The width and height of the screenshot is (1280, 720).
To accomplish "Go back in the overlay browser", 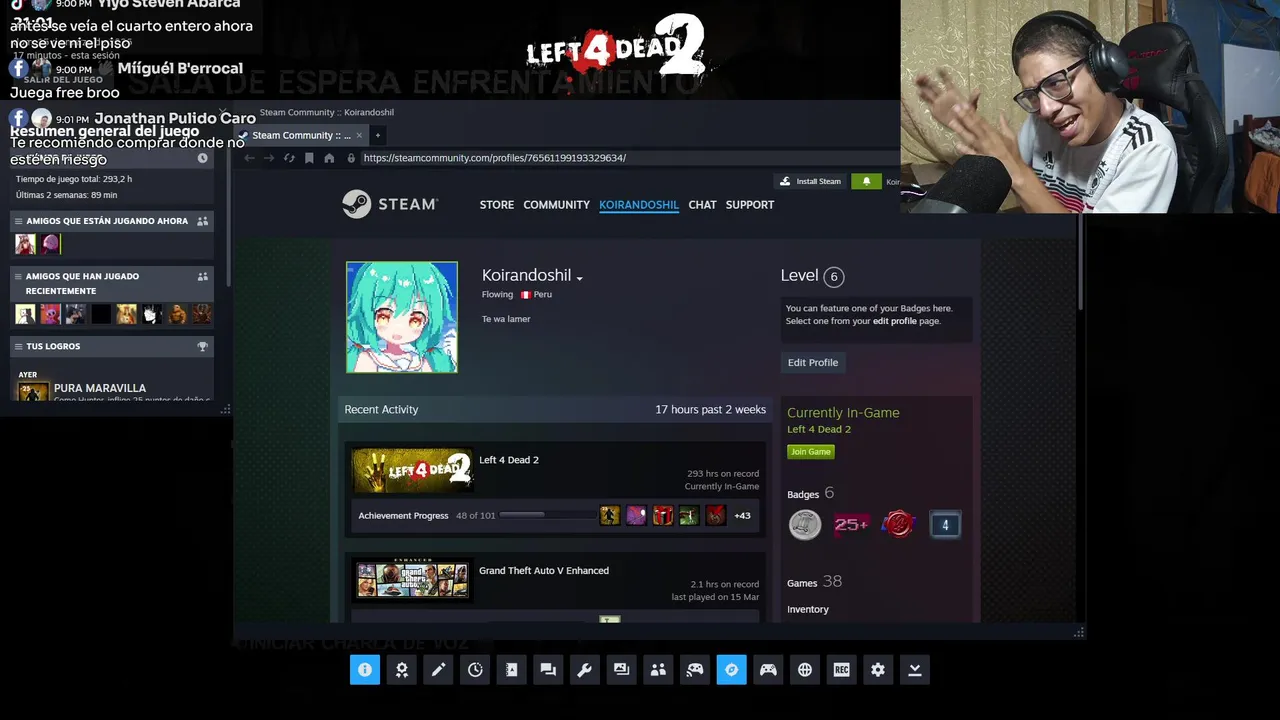I will click(249, 158).
